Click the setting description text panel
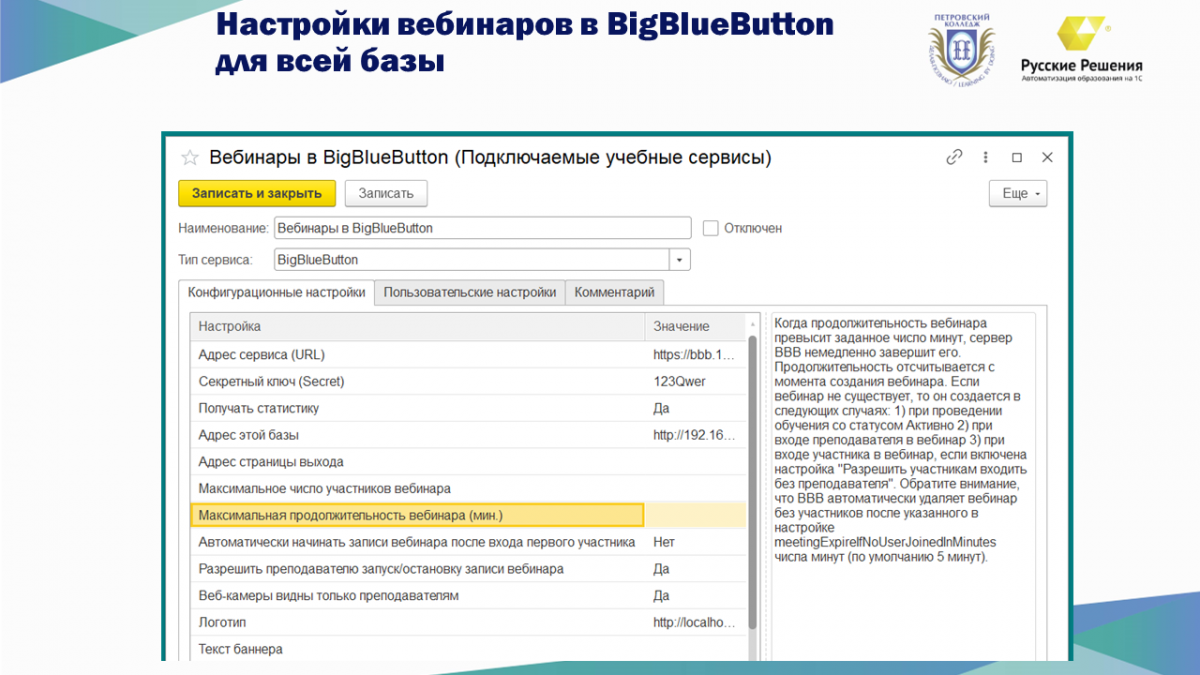This screenshot has height=675, width=1200. (x=903, y=487)
